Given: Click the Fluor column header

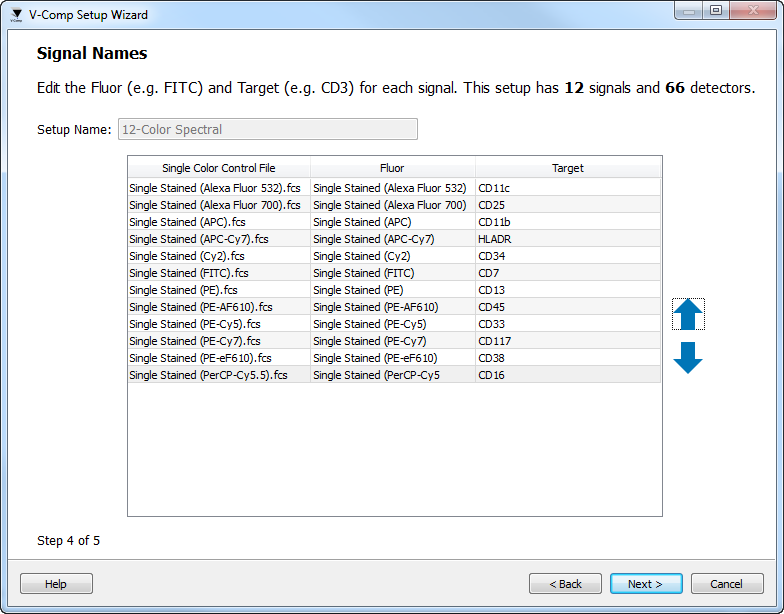Looking at the screenshot, I should coord(392,168).
